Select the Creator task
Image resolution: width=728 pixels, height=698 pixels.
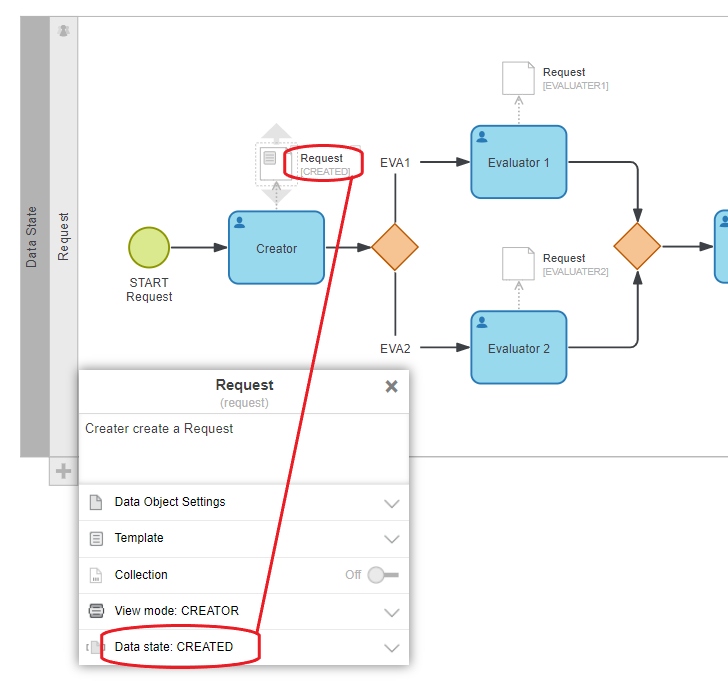pos(276,248)
